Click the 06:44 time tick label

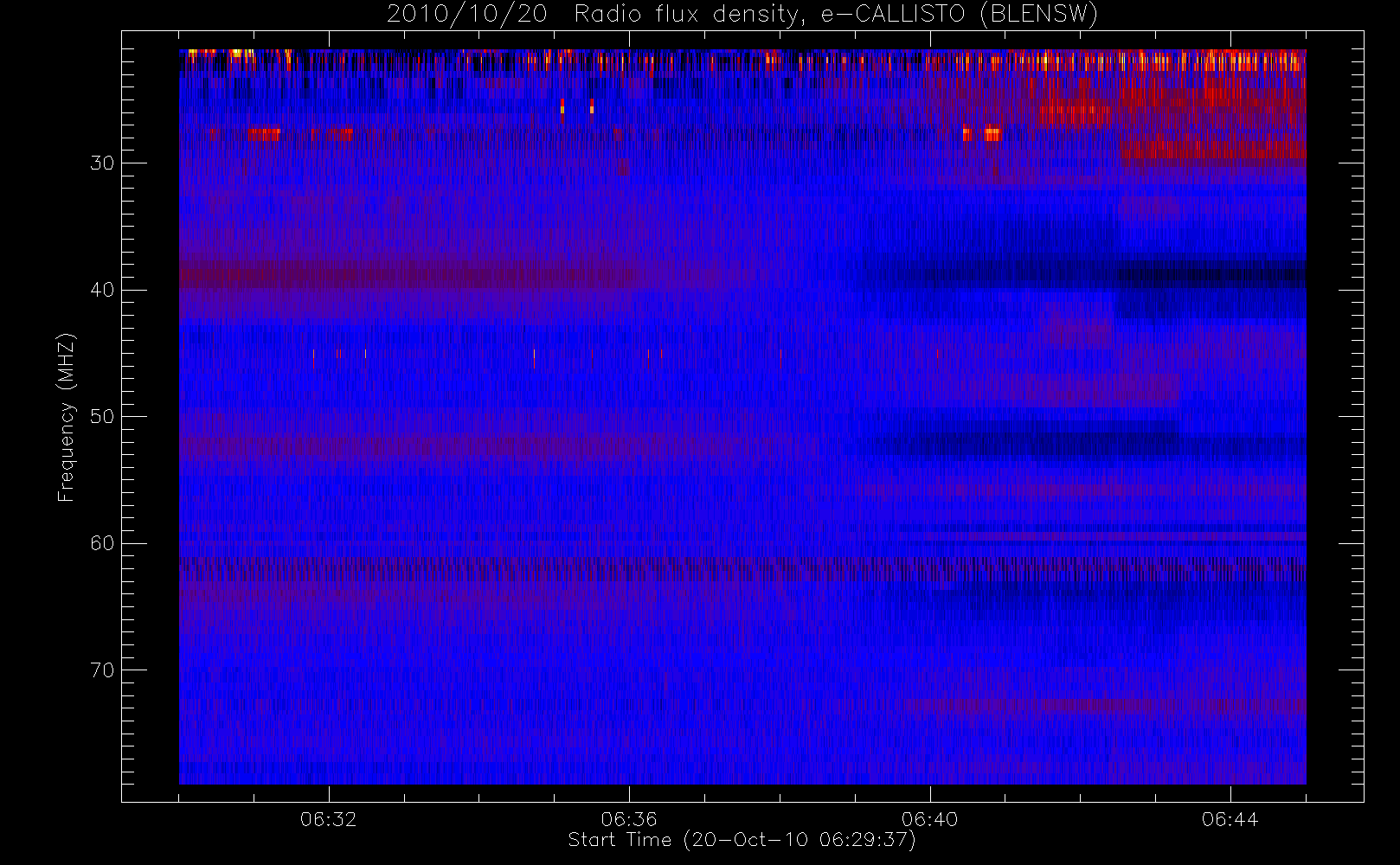coord(1230,819)
